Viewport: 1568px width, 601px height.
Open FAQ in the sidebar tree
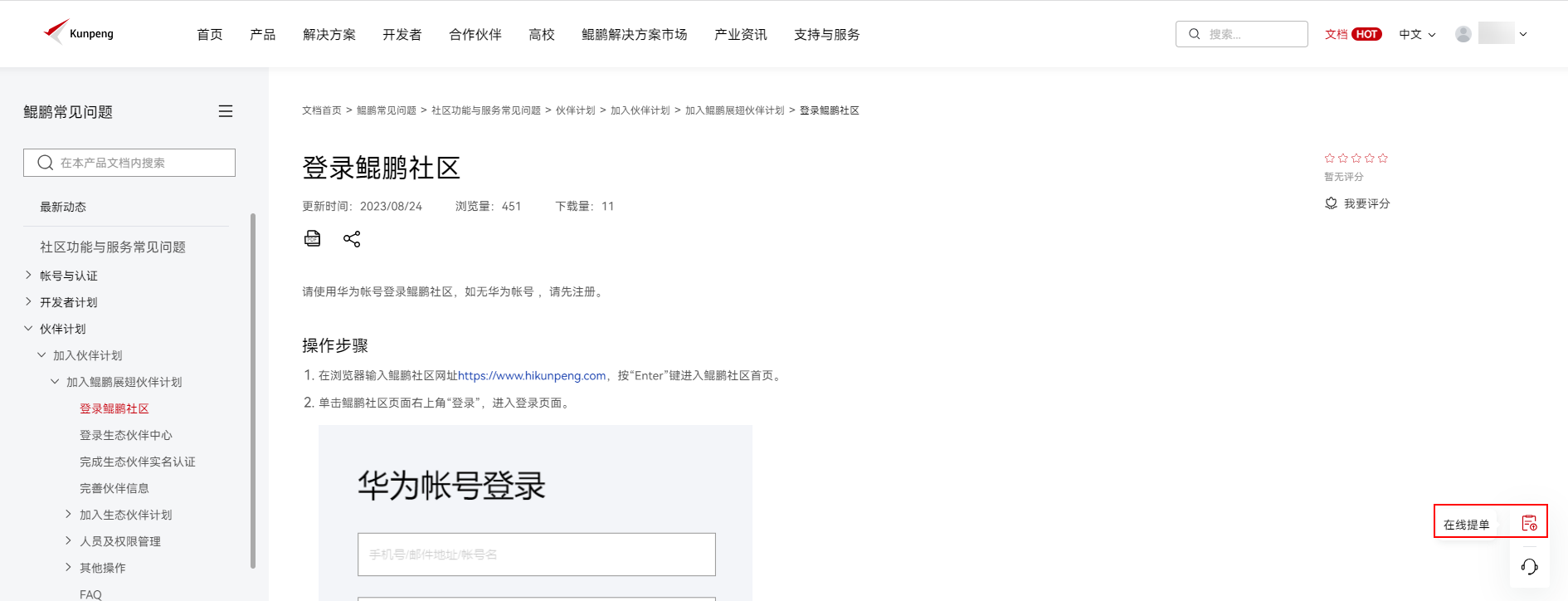[90, 594]
